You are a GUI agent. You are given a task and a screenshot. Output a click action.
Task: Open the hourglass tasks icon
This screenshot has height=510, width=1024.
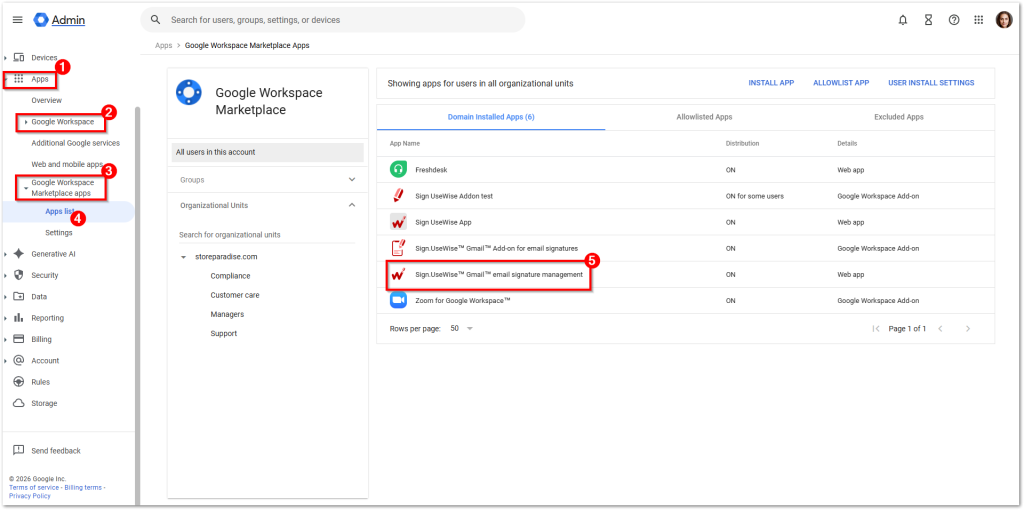pos(928,20)
